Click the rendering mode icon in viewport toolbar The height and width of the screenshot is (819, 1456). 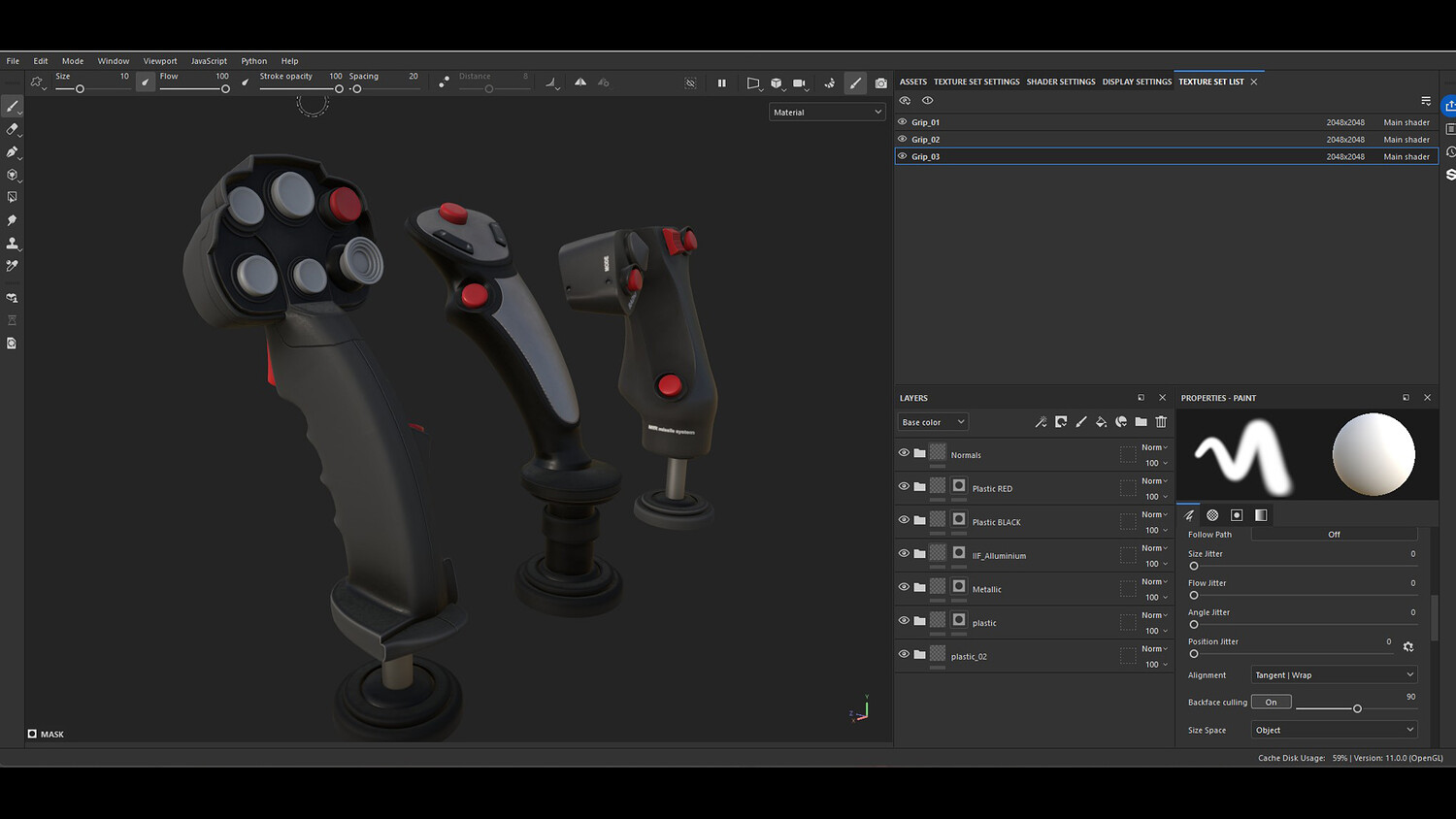pos(829,83)
